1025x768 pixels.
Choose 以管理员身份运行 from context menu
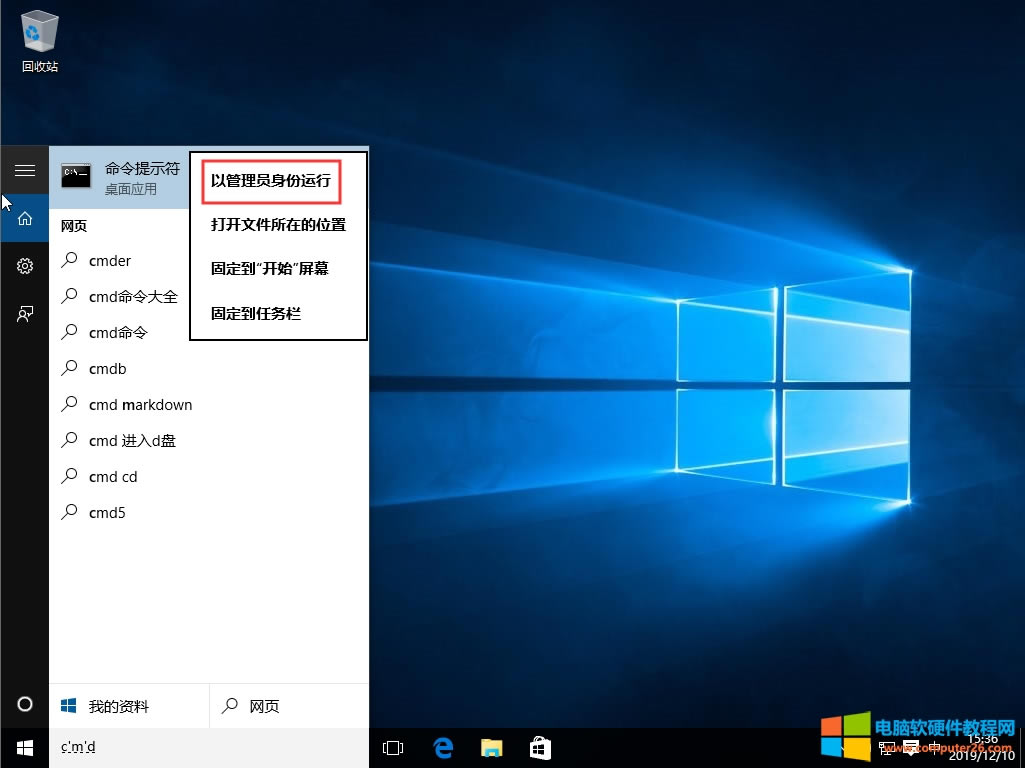pos(270,182)
